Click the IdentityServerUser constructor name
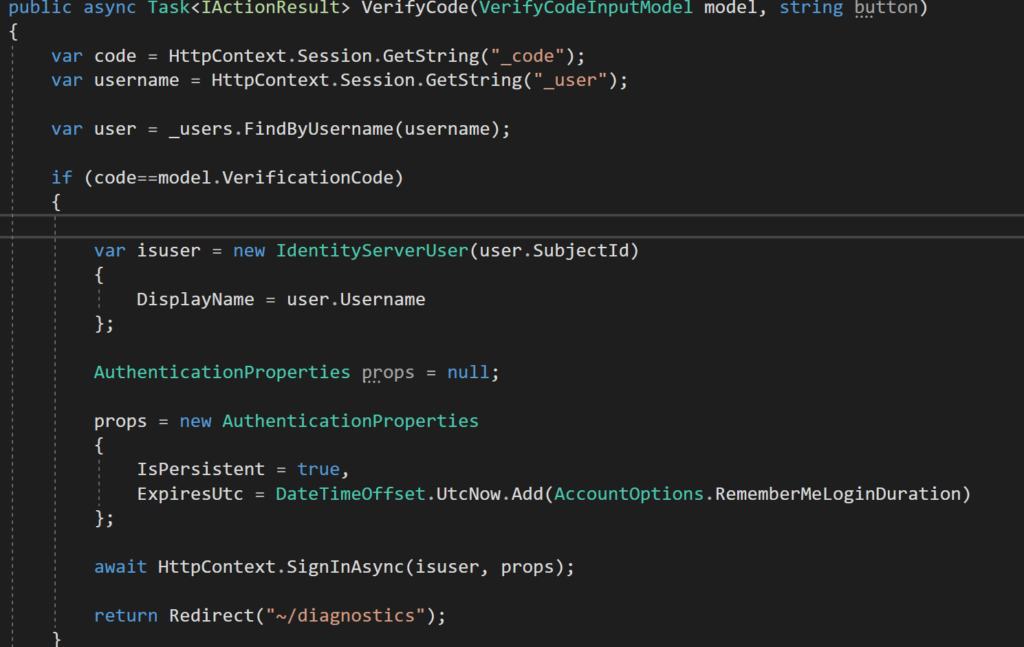The image size is (1024, 647). pos(372,251)
